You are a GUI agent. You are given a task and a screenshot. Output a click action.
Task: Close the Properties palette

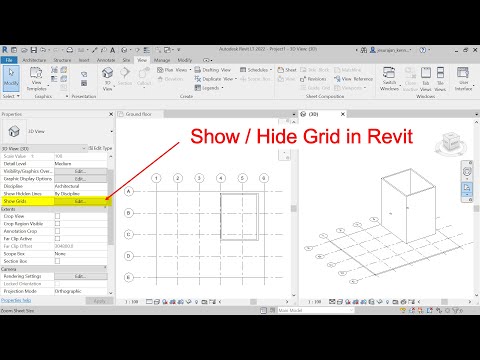(111, 114)
